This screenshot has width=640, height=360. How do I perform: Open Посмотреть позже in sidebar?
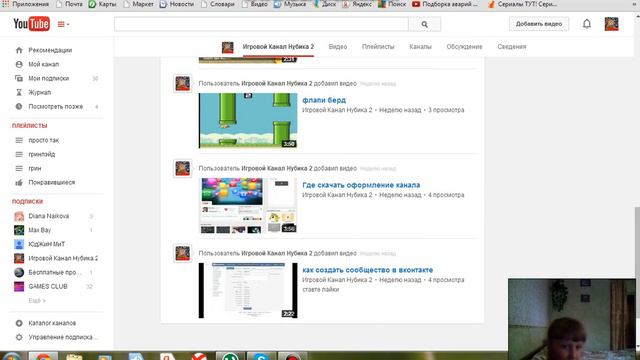(x=56, y=107)
